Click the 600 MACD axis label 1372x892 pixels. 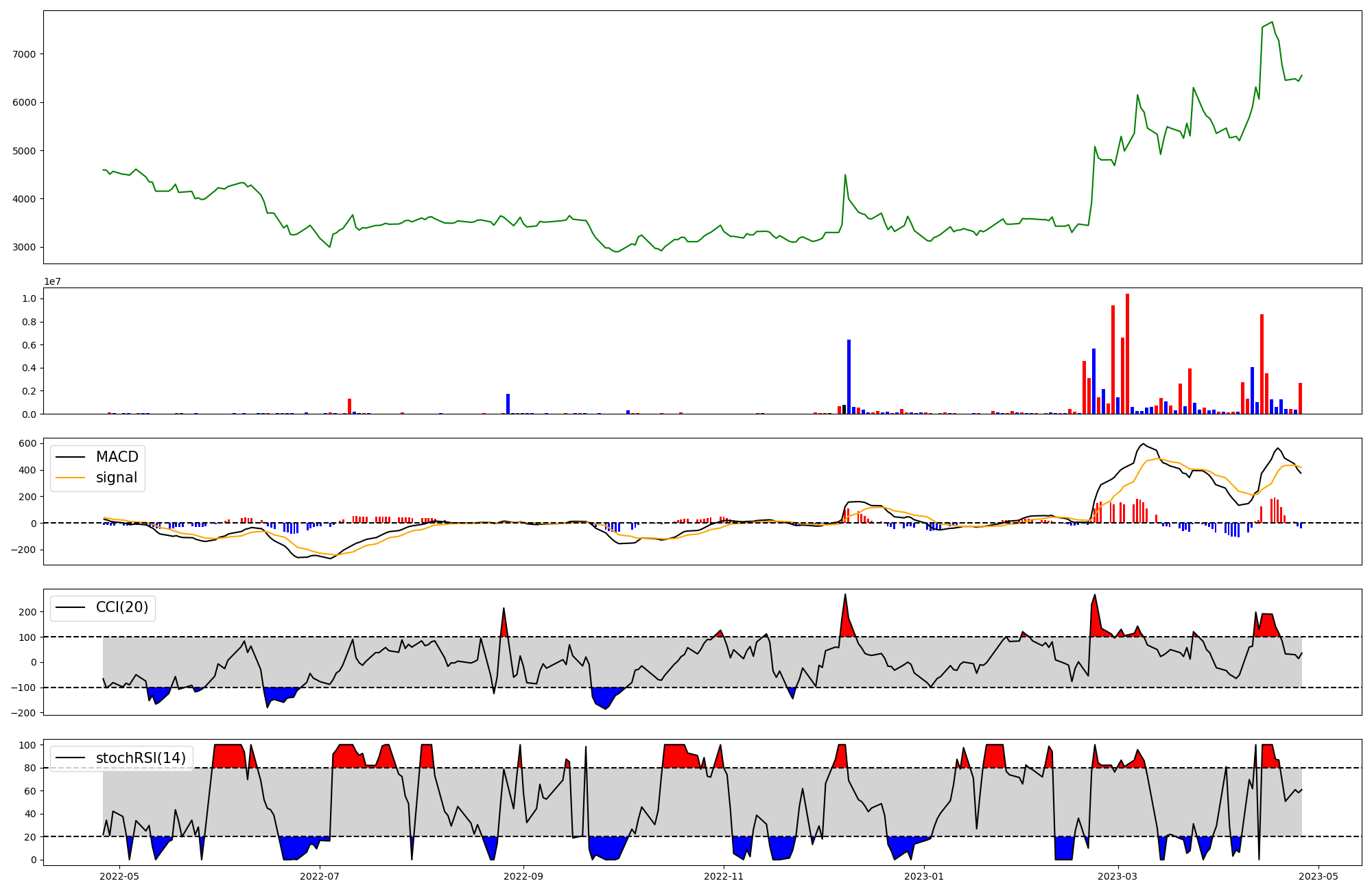(27, 443)
